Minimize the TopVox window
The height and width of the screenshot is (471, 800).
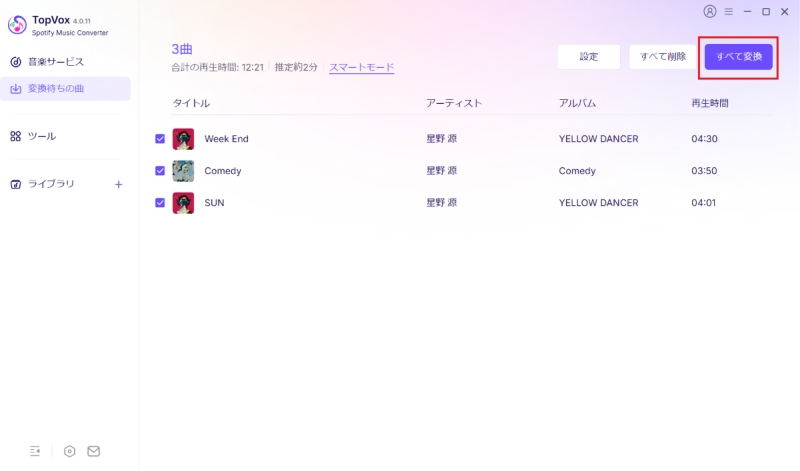(x=747, y=11)
